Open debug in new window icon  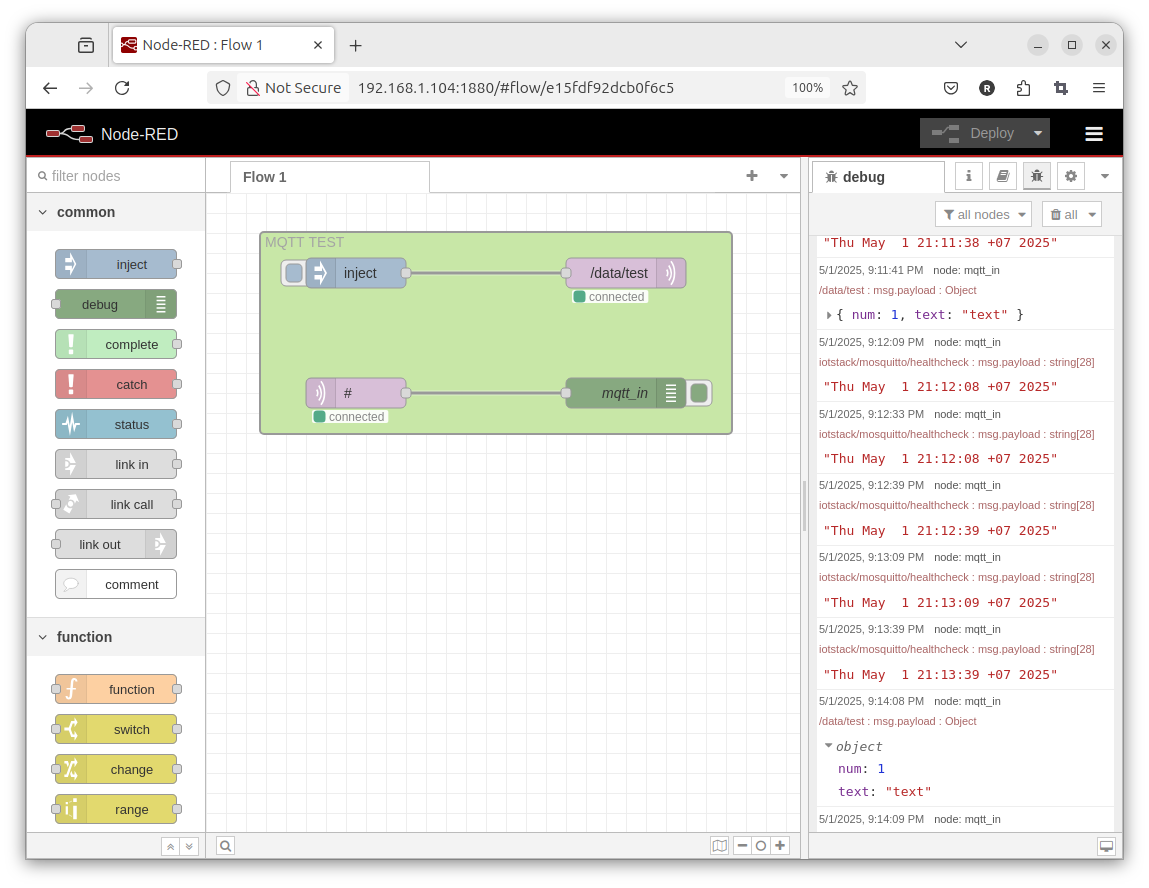[1106, 846]
